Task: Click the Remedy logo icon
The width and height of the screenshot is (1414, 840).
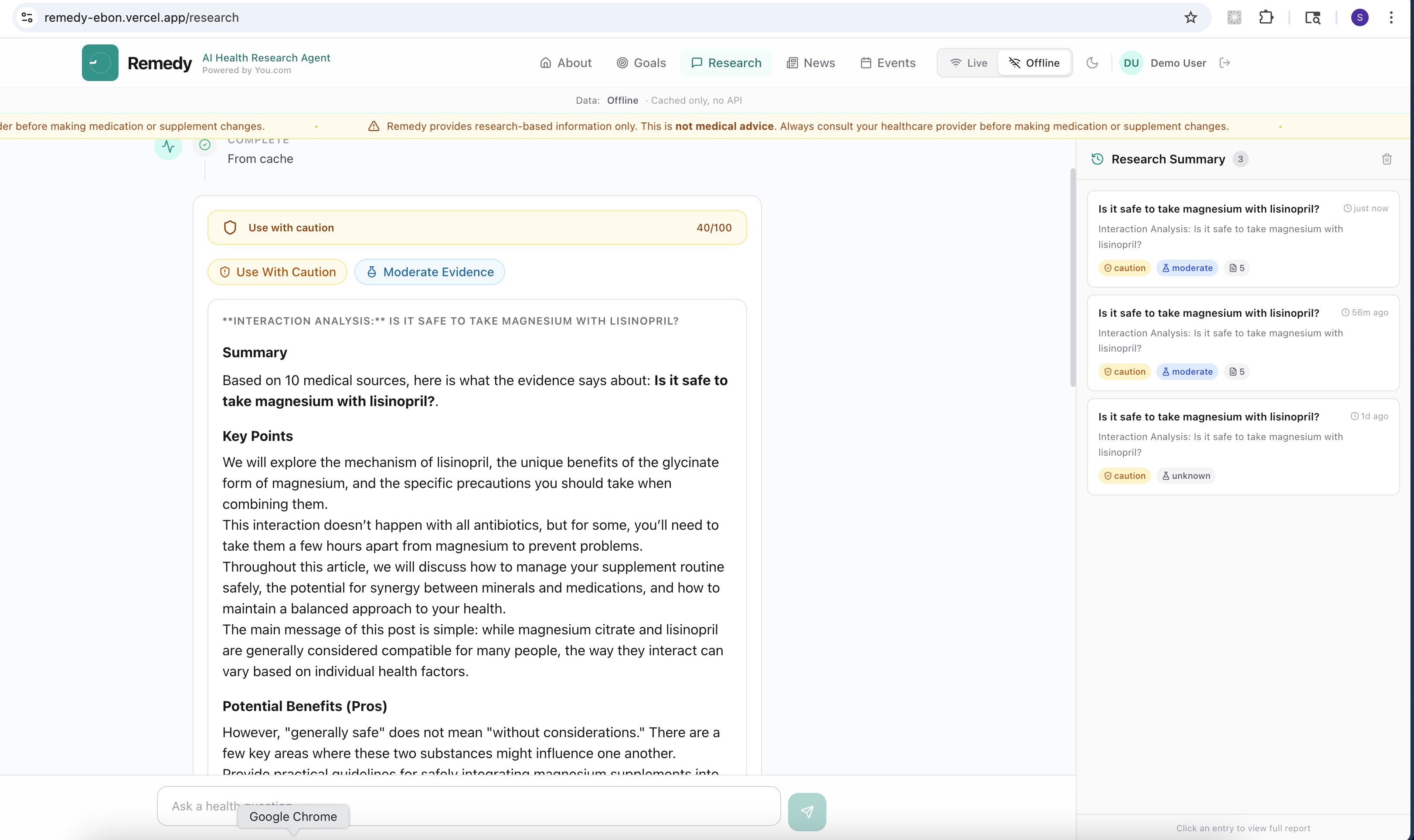Action: pyautogui.click(x=100, y=63)
